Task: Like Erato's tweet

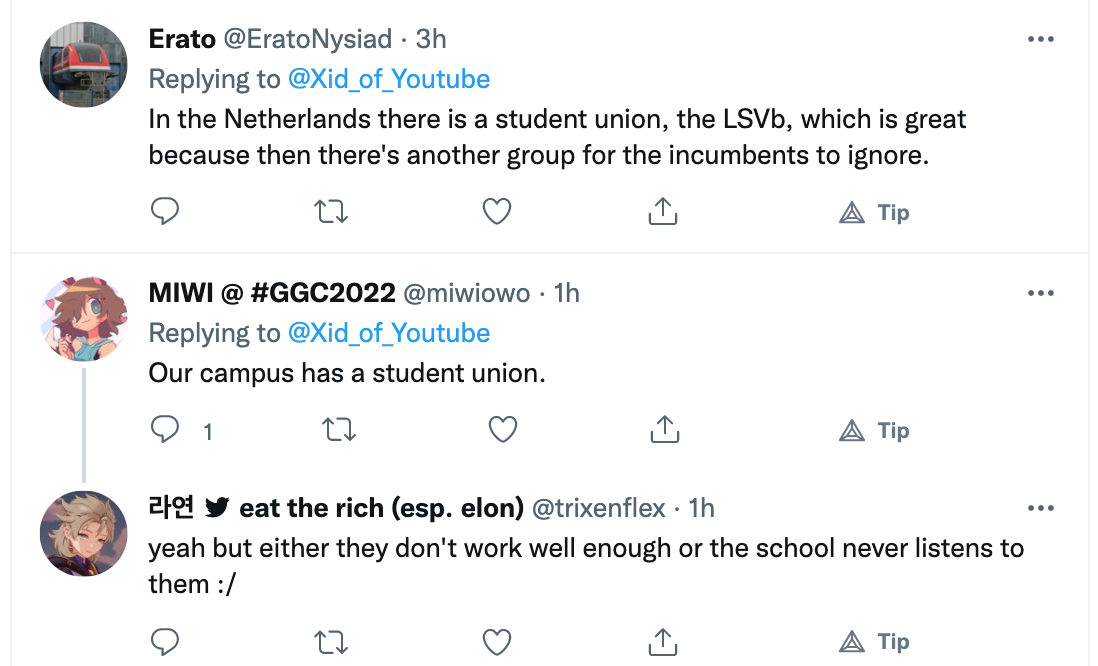Action: 497,211
